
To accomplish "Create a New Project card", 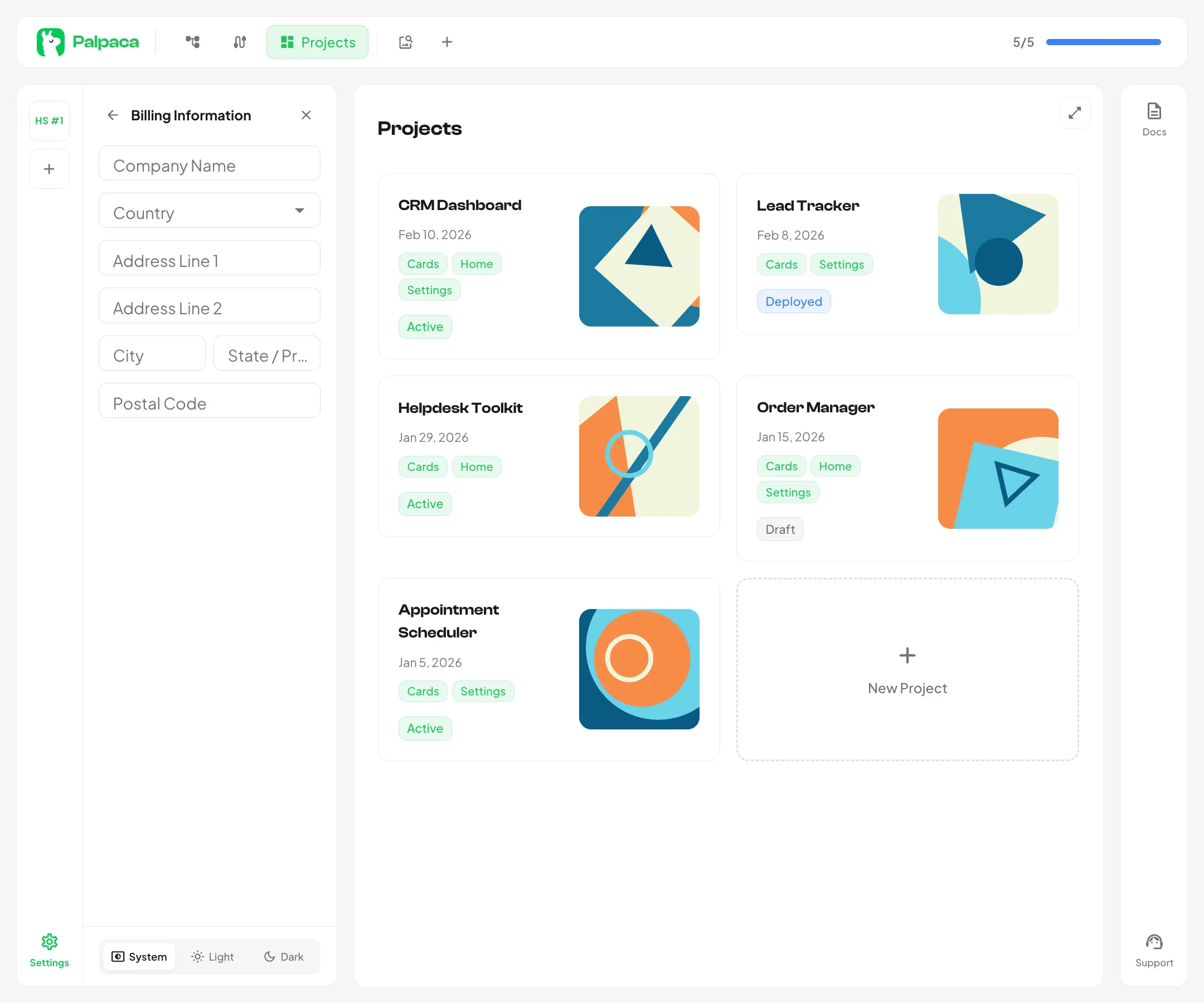I will tap(907, 669).
